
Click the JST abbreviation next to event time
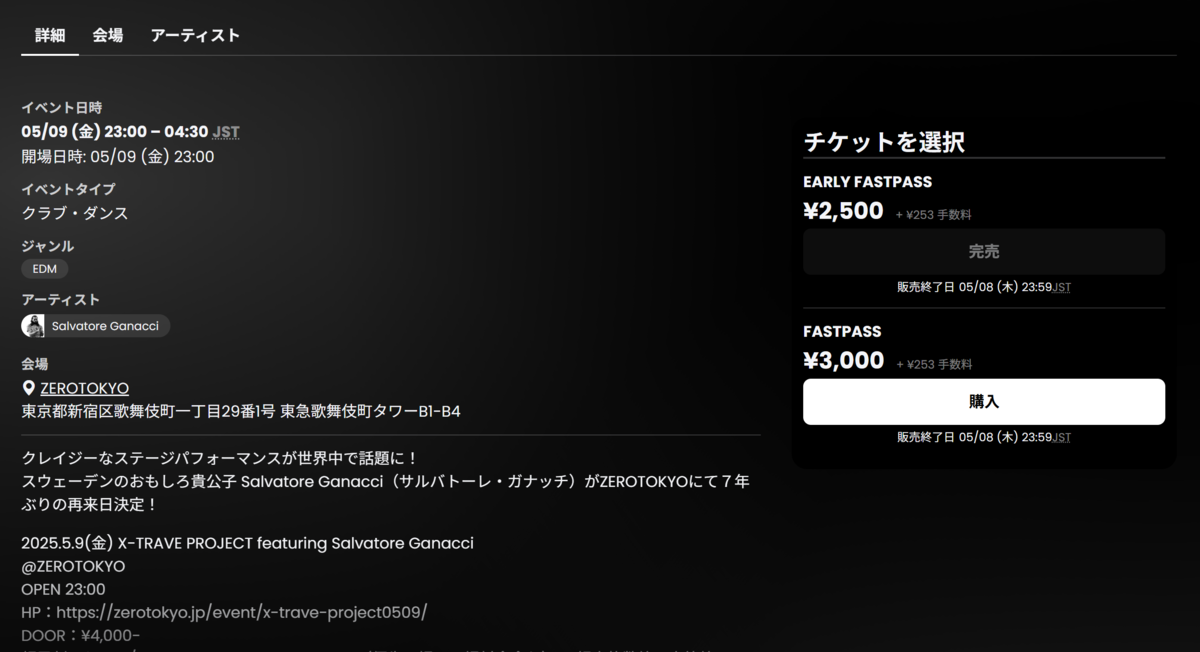coord(226,132)
